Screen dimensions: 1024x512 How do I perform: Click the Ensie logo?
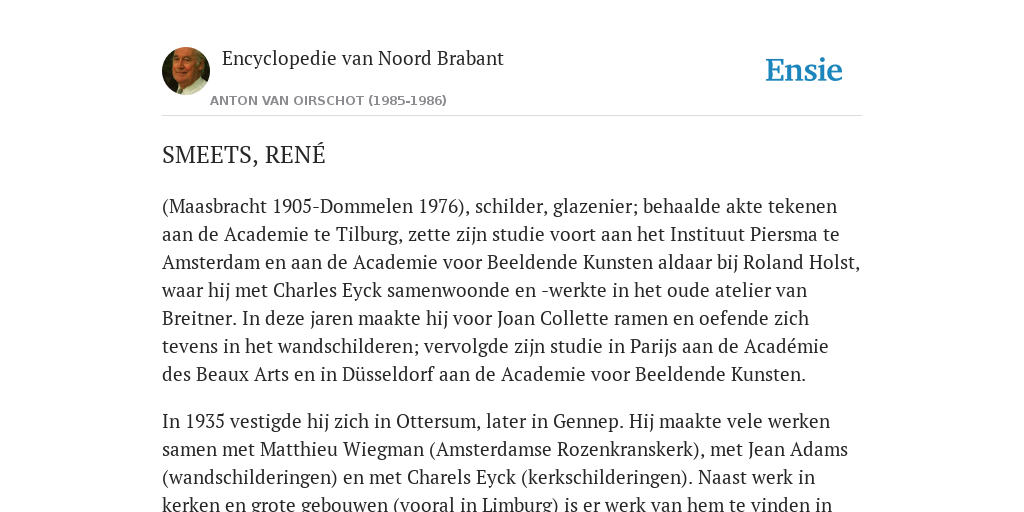point(804,70)
